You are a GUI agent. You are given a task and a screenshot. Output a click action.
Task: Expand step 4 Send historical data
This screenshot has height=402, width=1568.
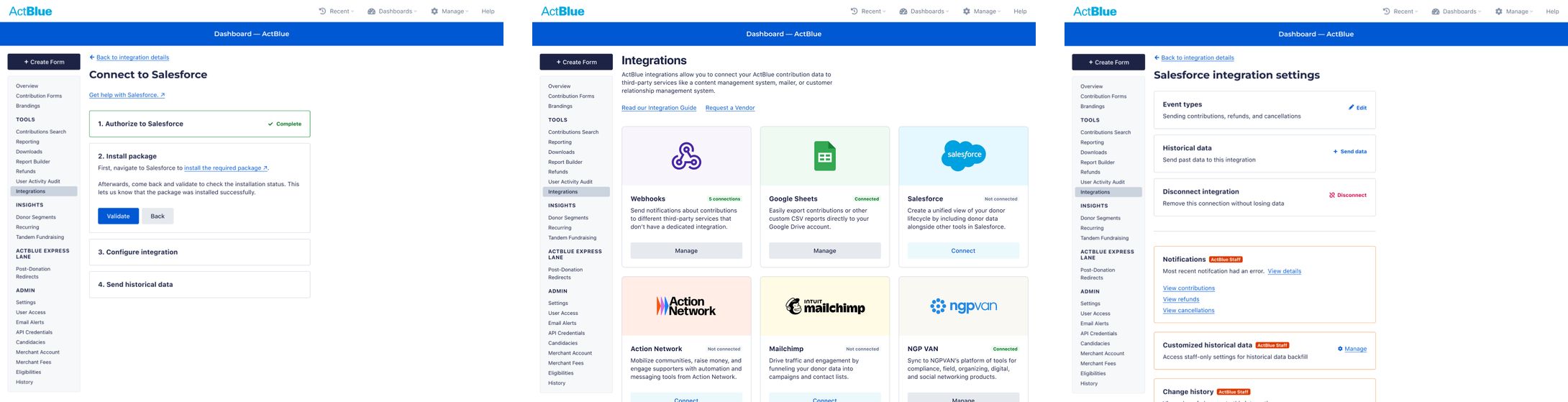pos(200,285)
